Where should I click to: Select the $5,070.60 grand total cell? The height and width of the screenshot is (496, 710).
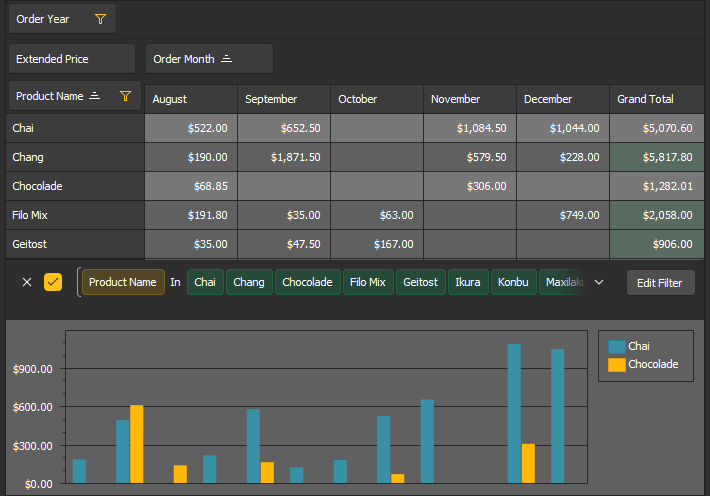(x=657, y=128)
